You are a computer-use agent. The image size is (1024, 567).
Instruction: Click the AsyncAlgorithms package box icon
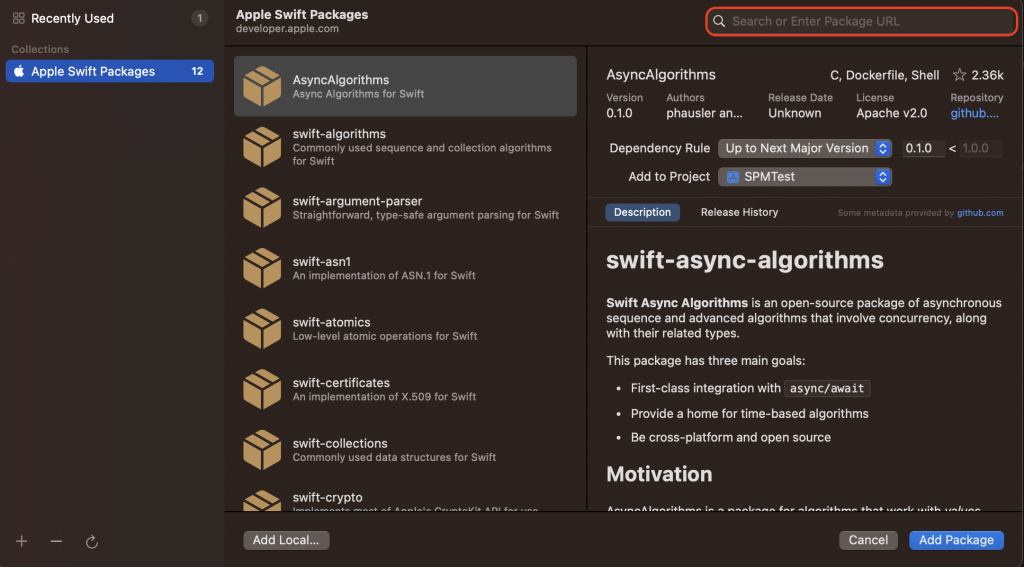(x=262, y=86)
